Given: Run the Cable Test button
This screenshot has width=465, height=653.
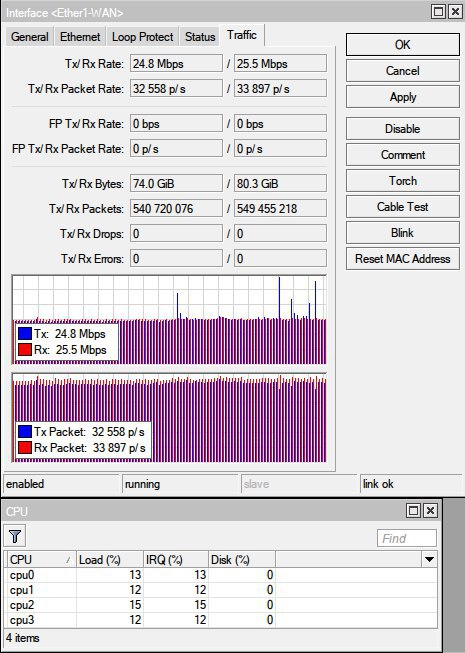Looking at the screenshot, I should click(x=403, y=207).
